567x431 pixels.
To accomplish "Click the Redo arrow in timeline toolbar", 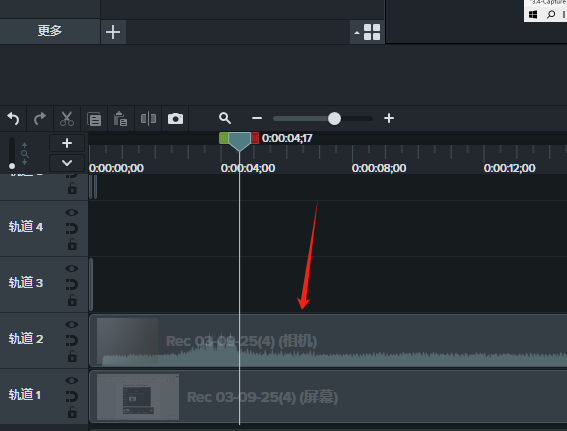I will [40, 118].
